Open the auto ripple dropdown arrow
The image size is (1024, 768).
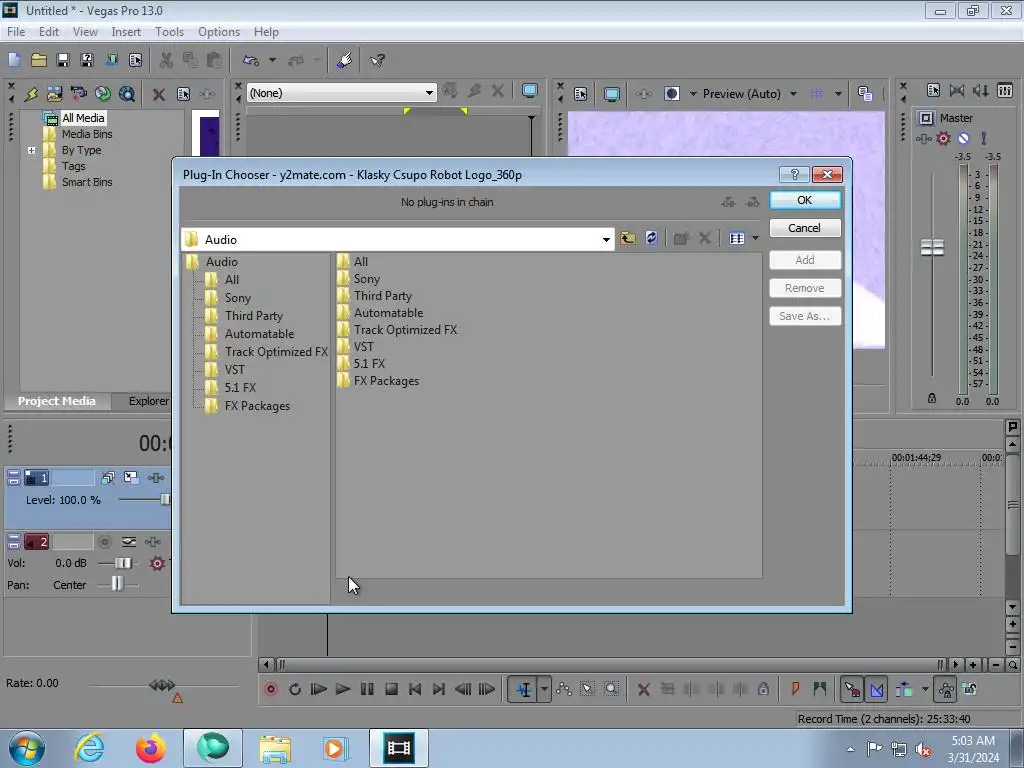pos(925,689)
